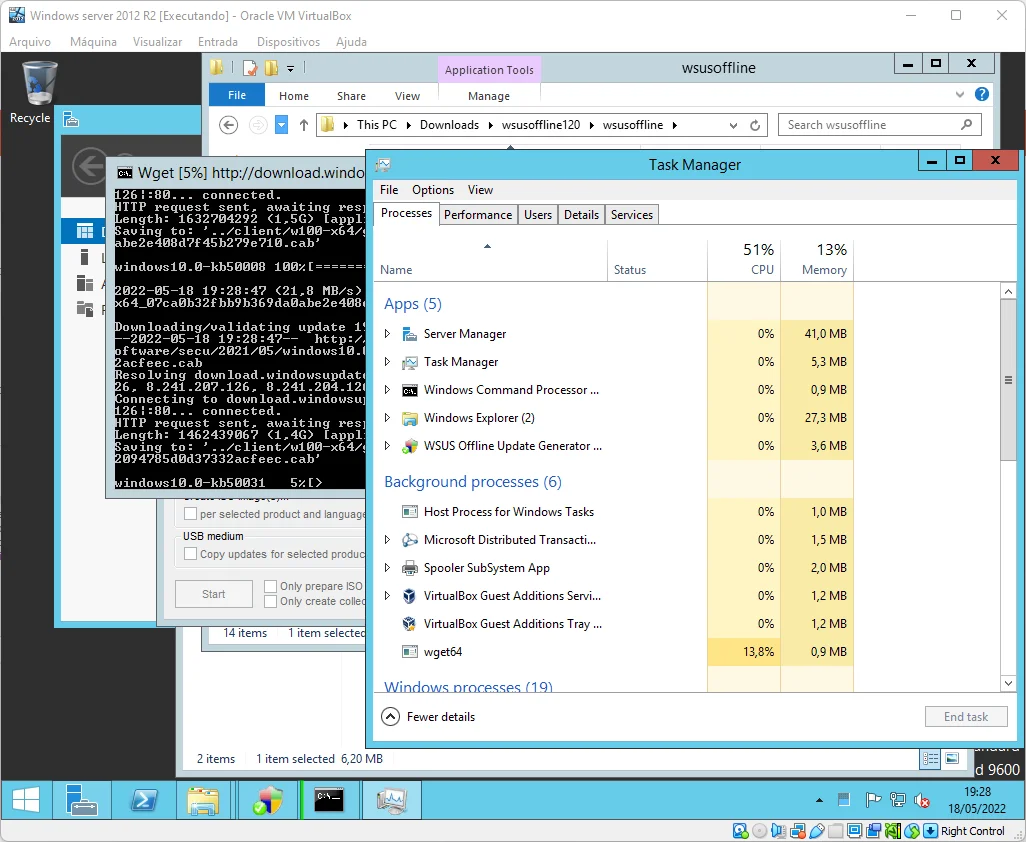The image size is (1026, 842).
Task: Click the VirtualBox Guest Additions Service icon
Action: [410, 596]
